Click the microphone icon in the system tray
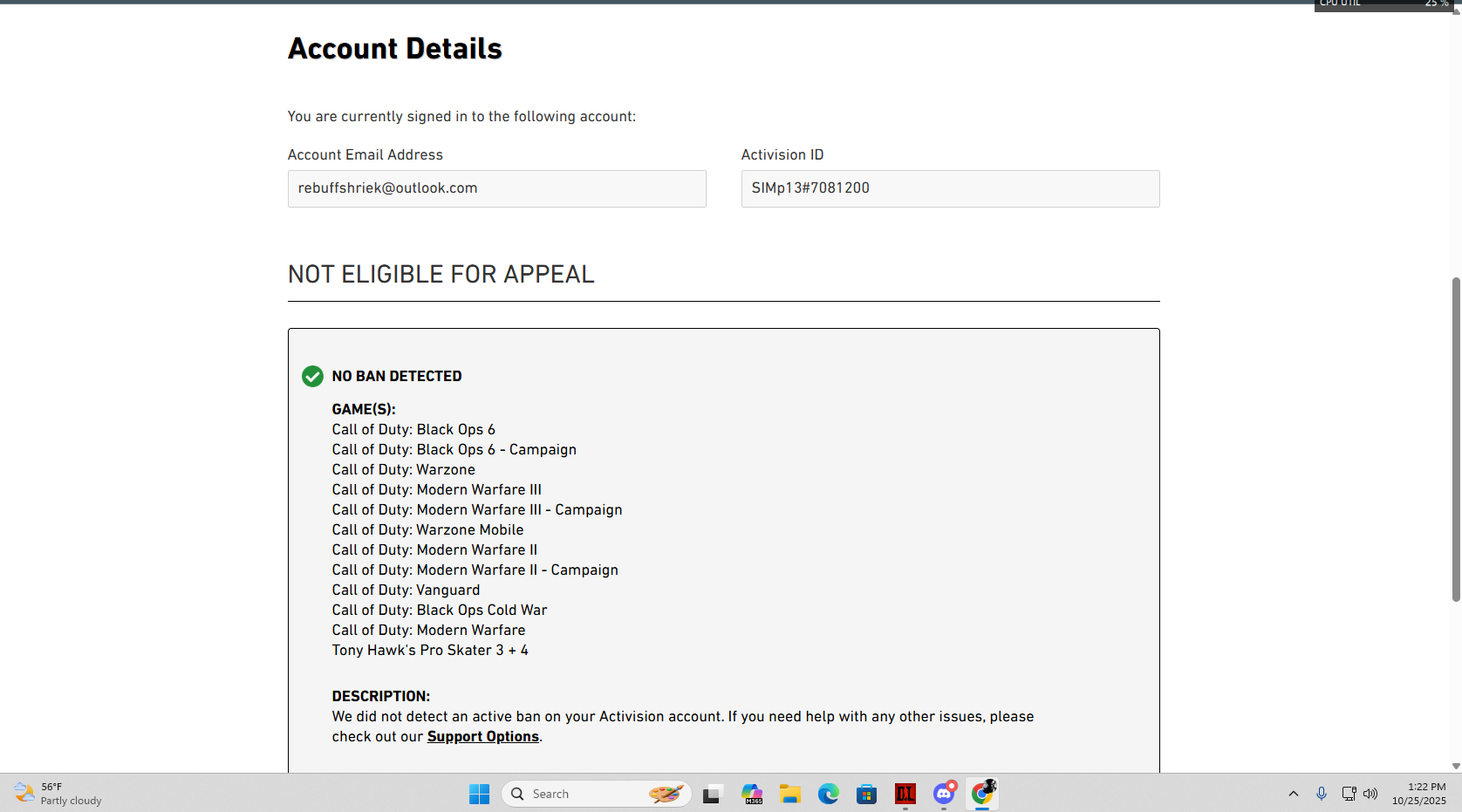This screenshot has width=1462, height=812. click(1322, 794)
